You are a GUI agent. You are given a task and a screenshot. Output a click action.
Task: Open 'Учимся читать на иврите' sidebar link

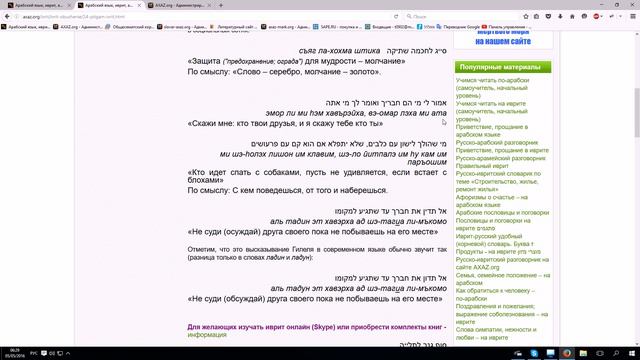(491, 111)
